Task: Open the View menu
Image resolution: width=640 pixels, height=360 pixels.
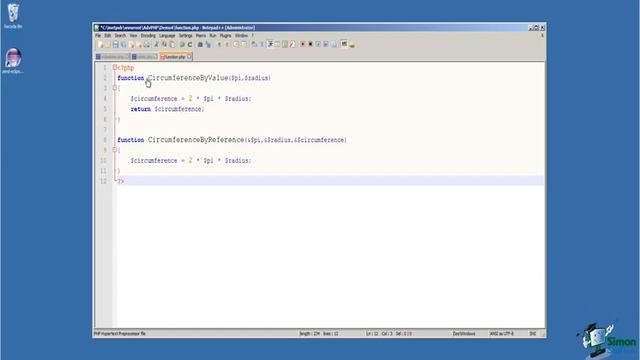Action: 133,36
